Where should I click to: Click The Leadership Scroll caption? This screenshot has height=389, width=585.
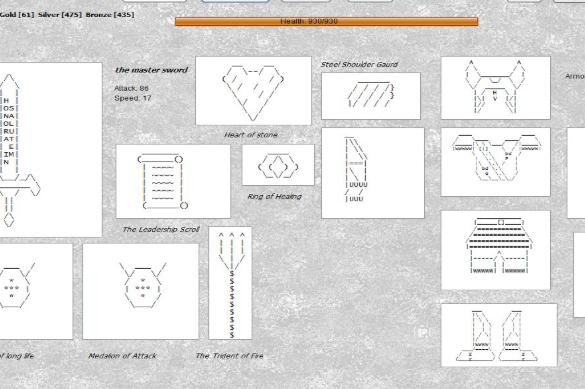click(161, 229)
